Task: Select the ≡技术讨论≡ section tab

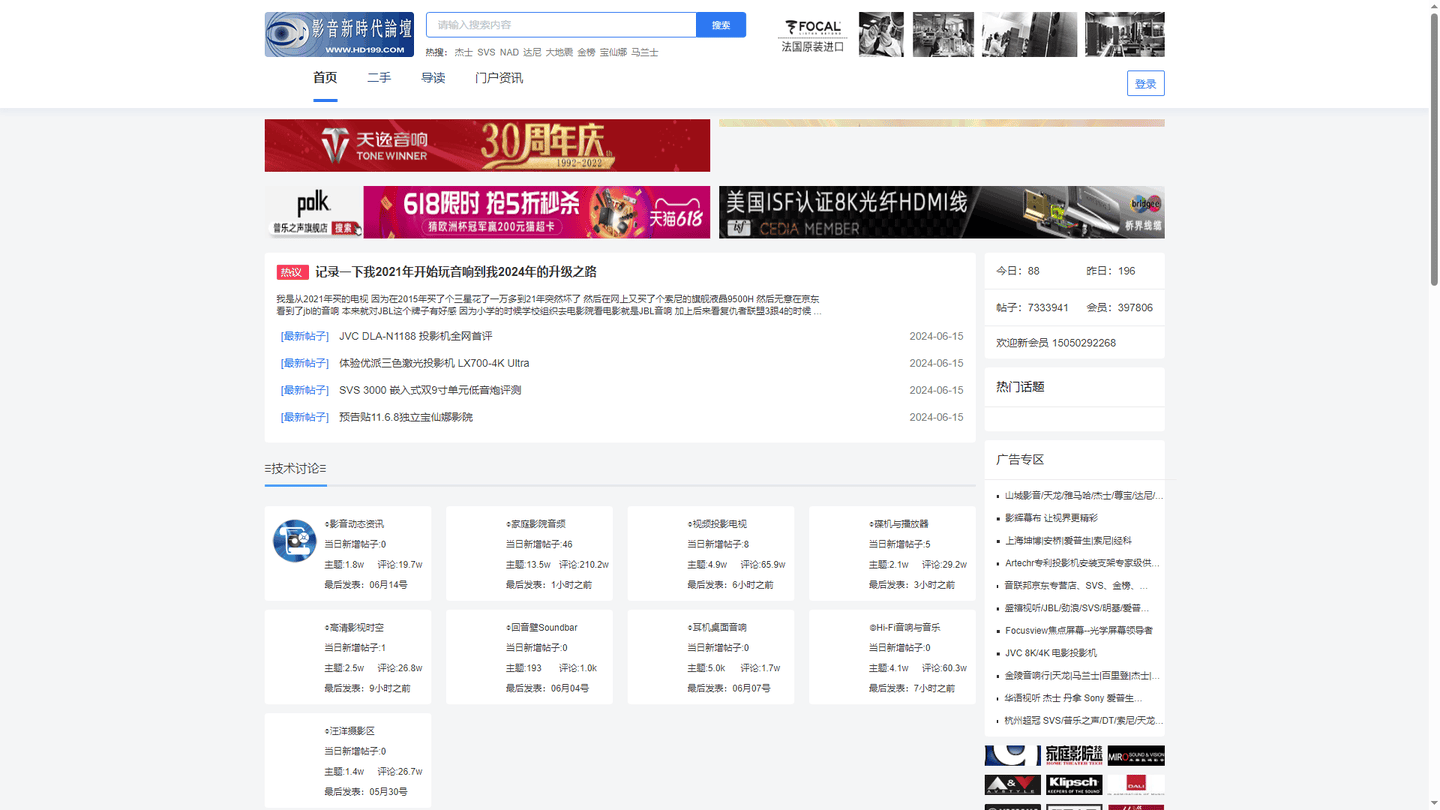Action: point(295,468)
